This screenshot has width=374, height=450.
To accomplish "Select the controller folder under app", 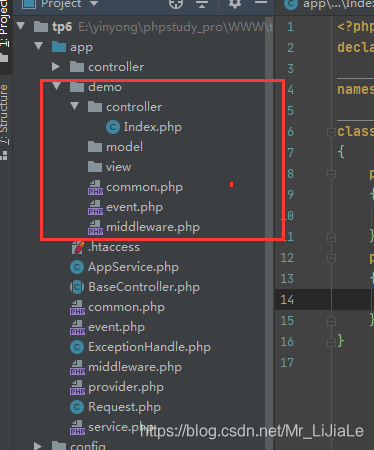I will click(x=107, y=67).
